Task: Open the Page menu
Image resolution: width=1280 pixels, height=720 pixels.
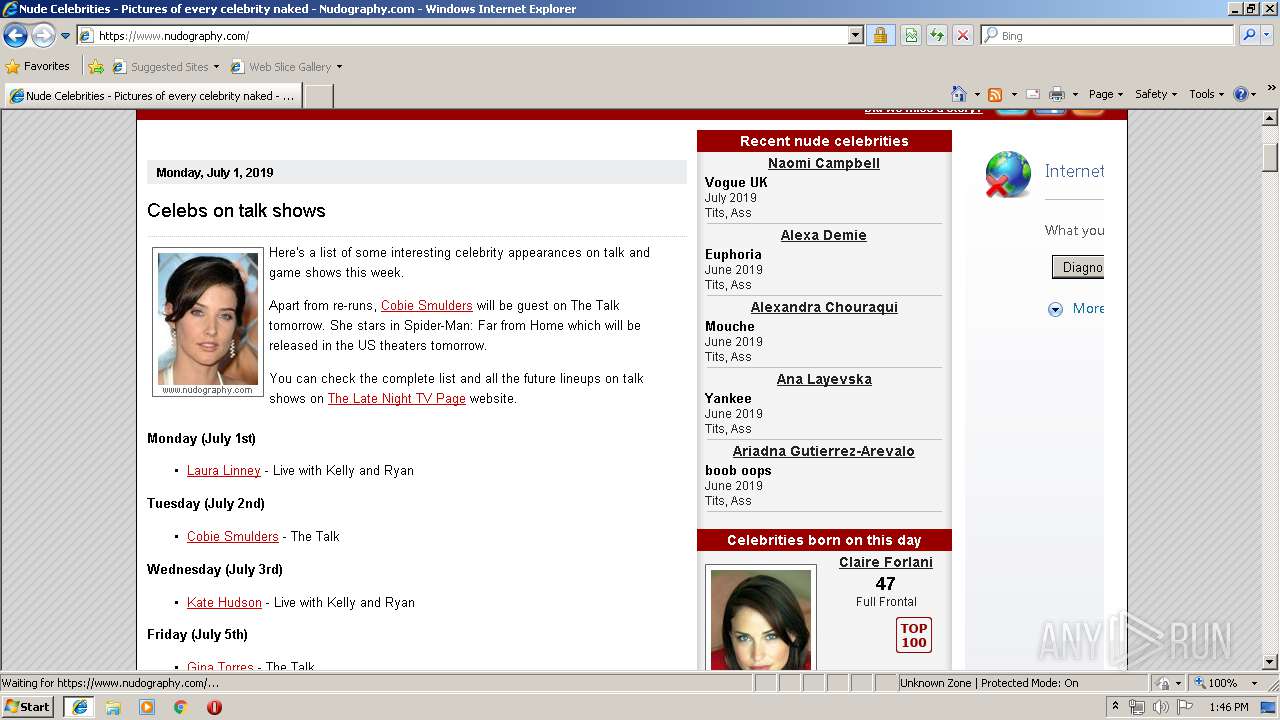Action: 1105,94
